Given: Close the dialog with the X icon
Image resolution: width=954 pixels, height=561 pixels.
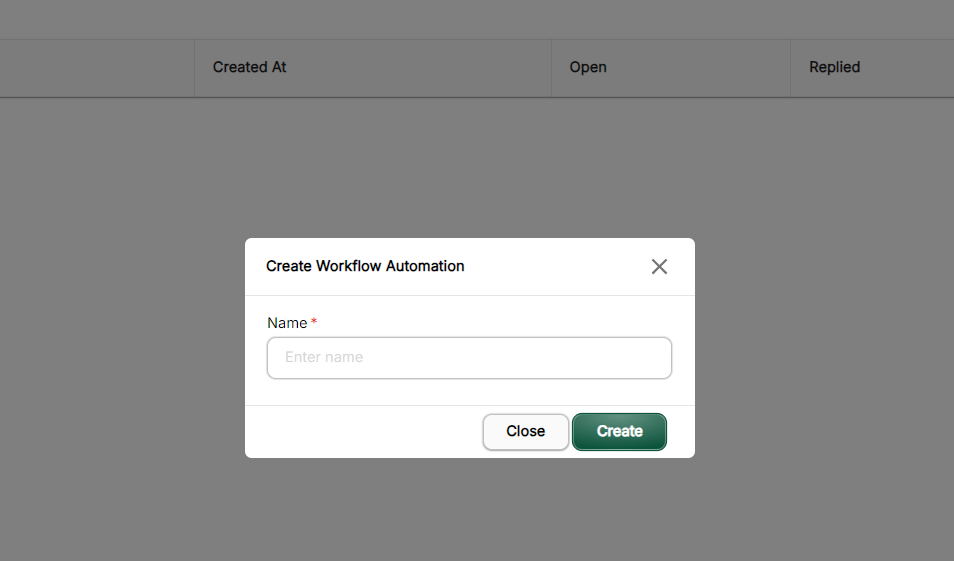Looking at the screenshot, I should (659, 266).
